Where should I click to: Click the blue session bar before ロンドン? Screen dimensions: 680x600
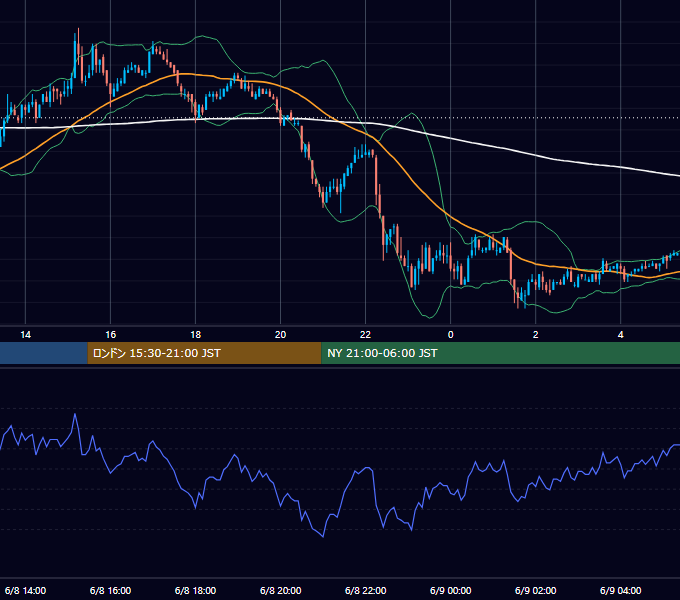[43, 353]
